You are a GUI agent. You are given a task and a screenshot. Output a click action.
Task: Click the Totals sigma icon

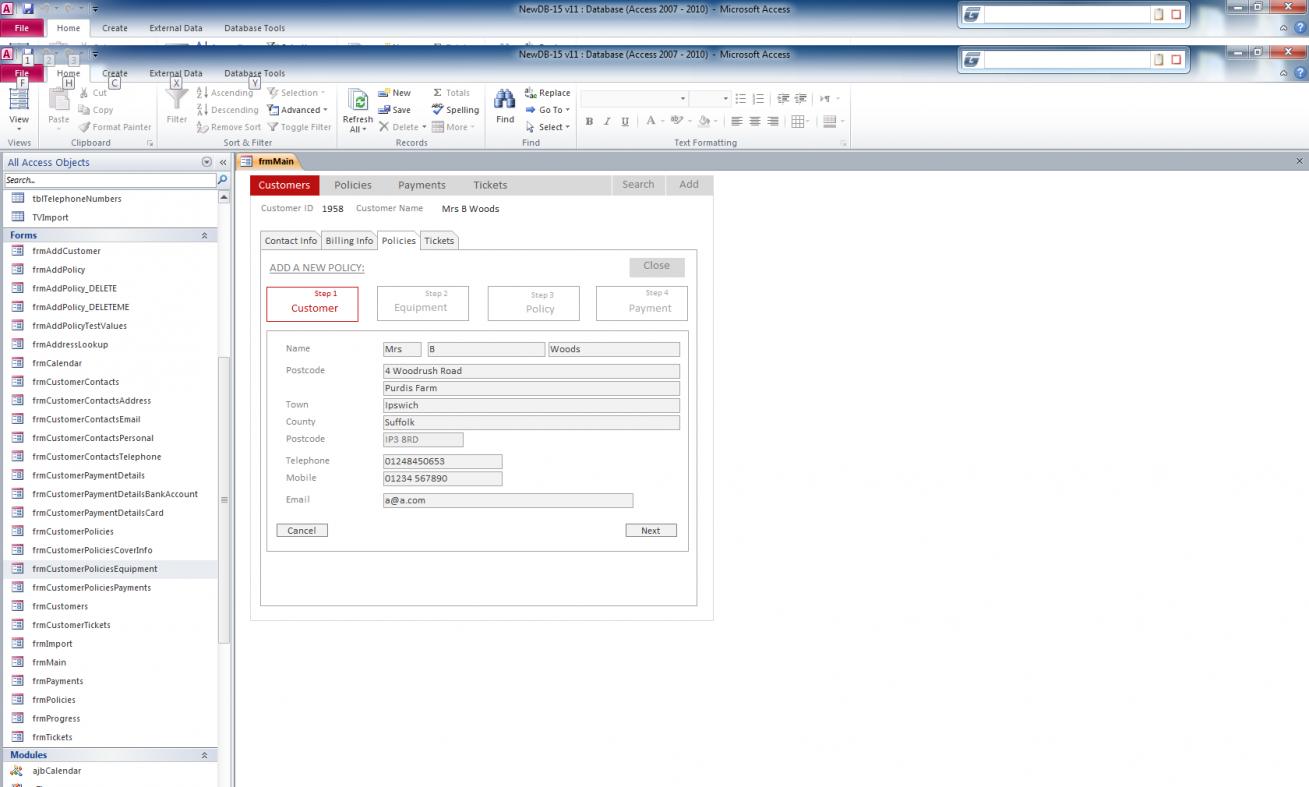click(438, 93)
